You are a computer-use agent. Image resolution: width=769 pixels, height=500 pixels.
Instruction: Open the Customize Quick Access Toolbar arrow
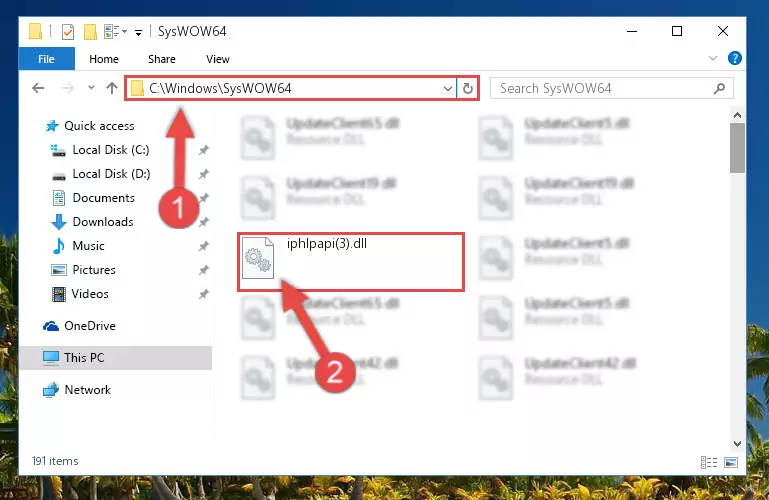tap(139, 33)
